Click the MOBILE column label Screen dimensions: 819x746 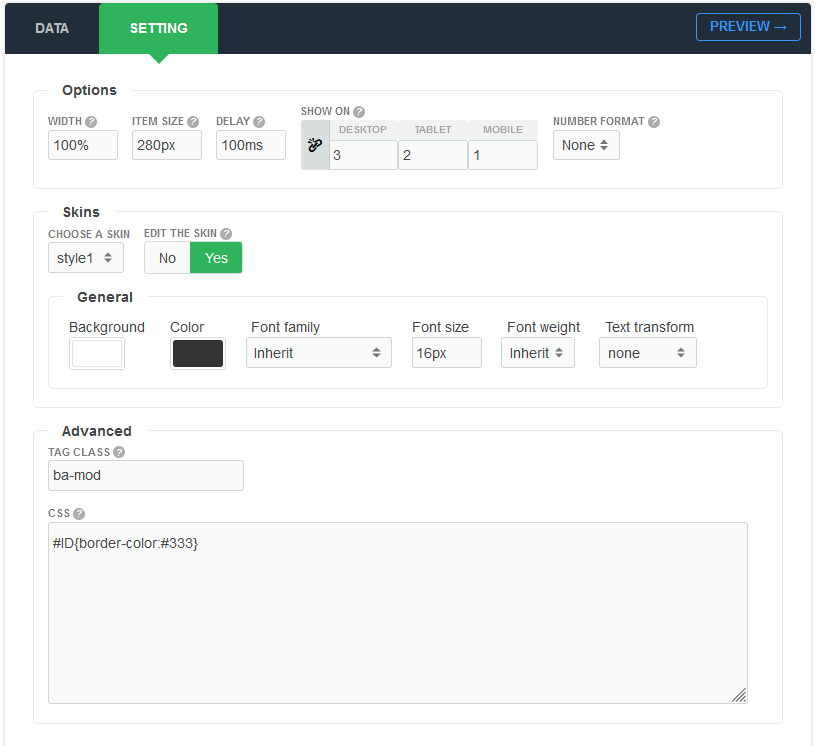(x=503, y=130)
